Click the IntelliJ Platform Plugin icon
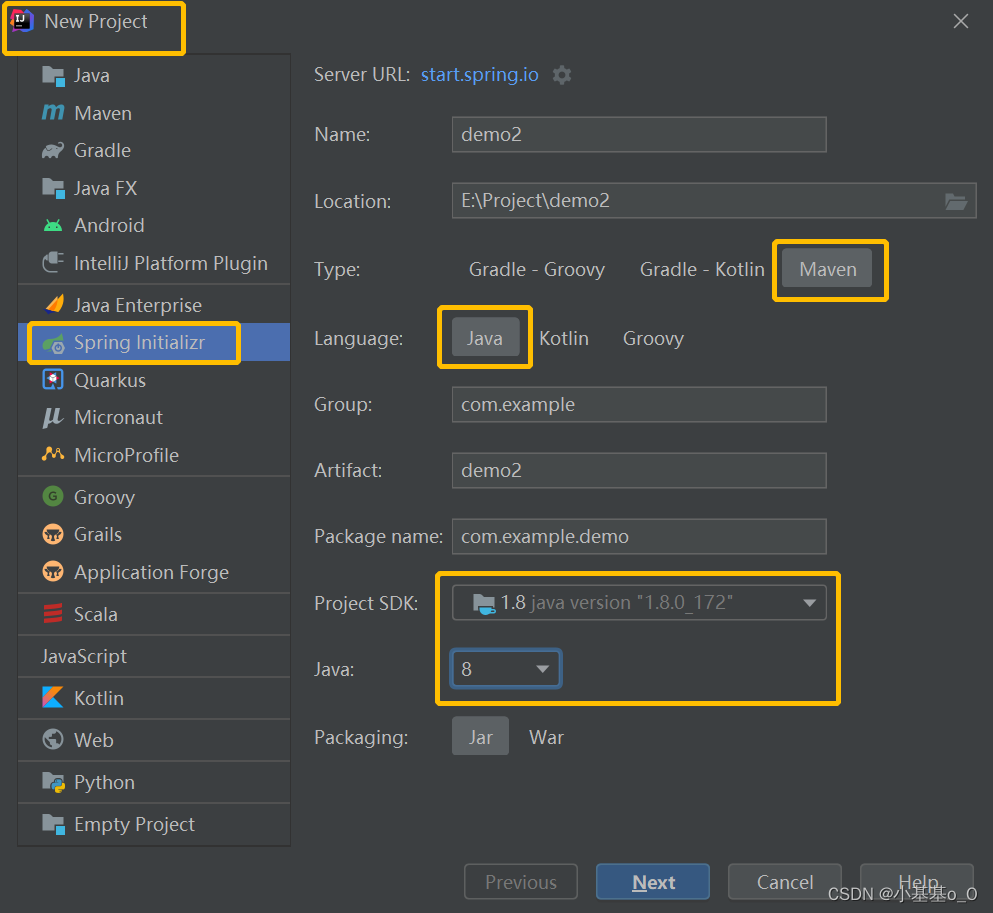This screenshot has width=993, height=913. (x=53, y=263)
